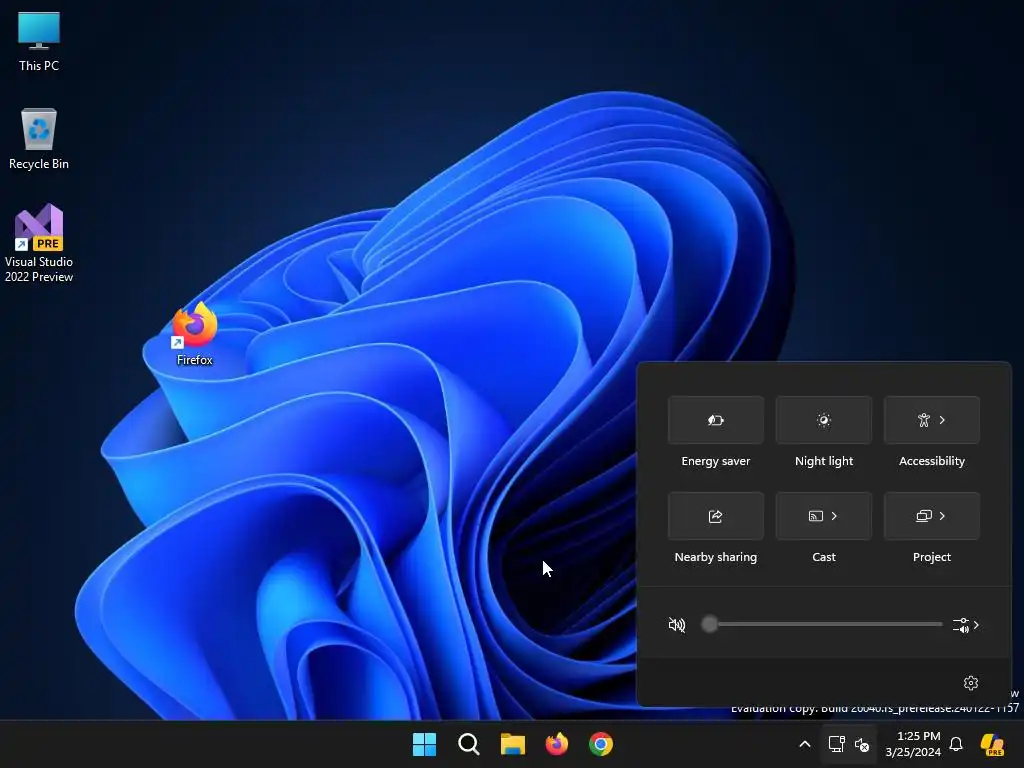Click the network icon in system tray
This screenshot has height=768, width=1024.
837,744
